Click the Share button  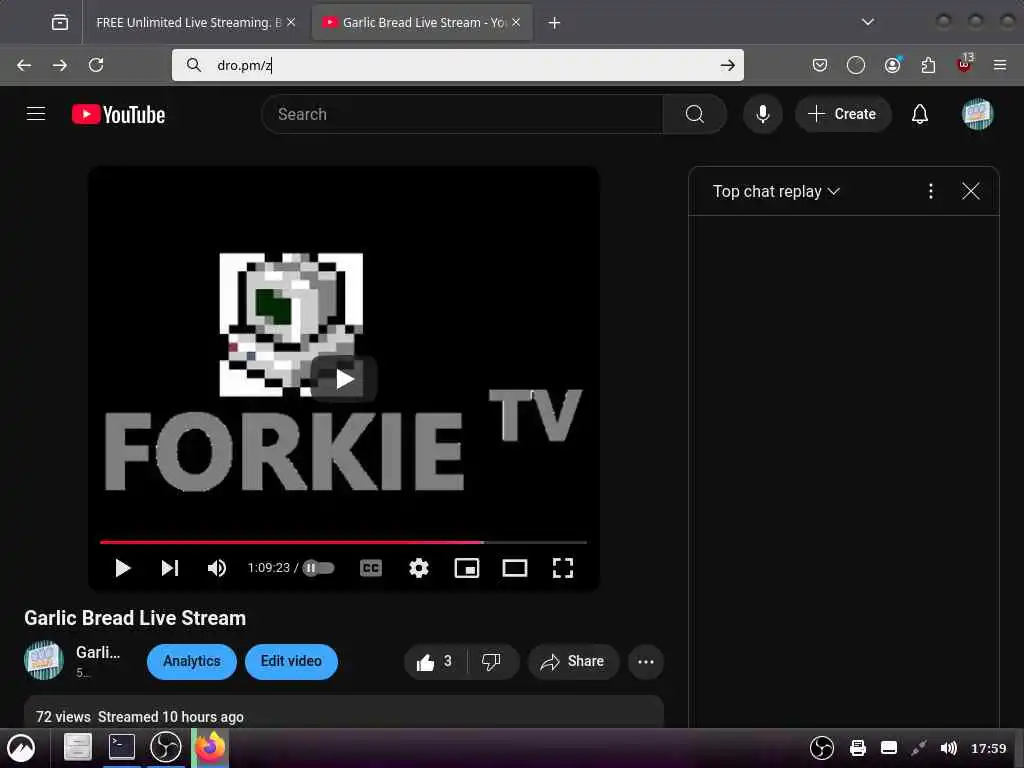[573, 662]
